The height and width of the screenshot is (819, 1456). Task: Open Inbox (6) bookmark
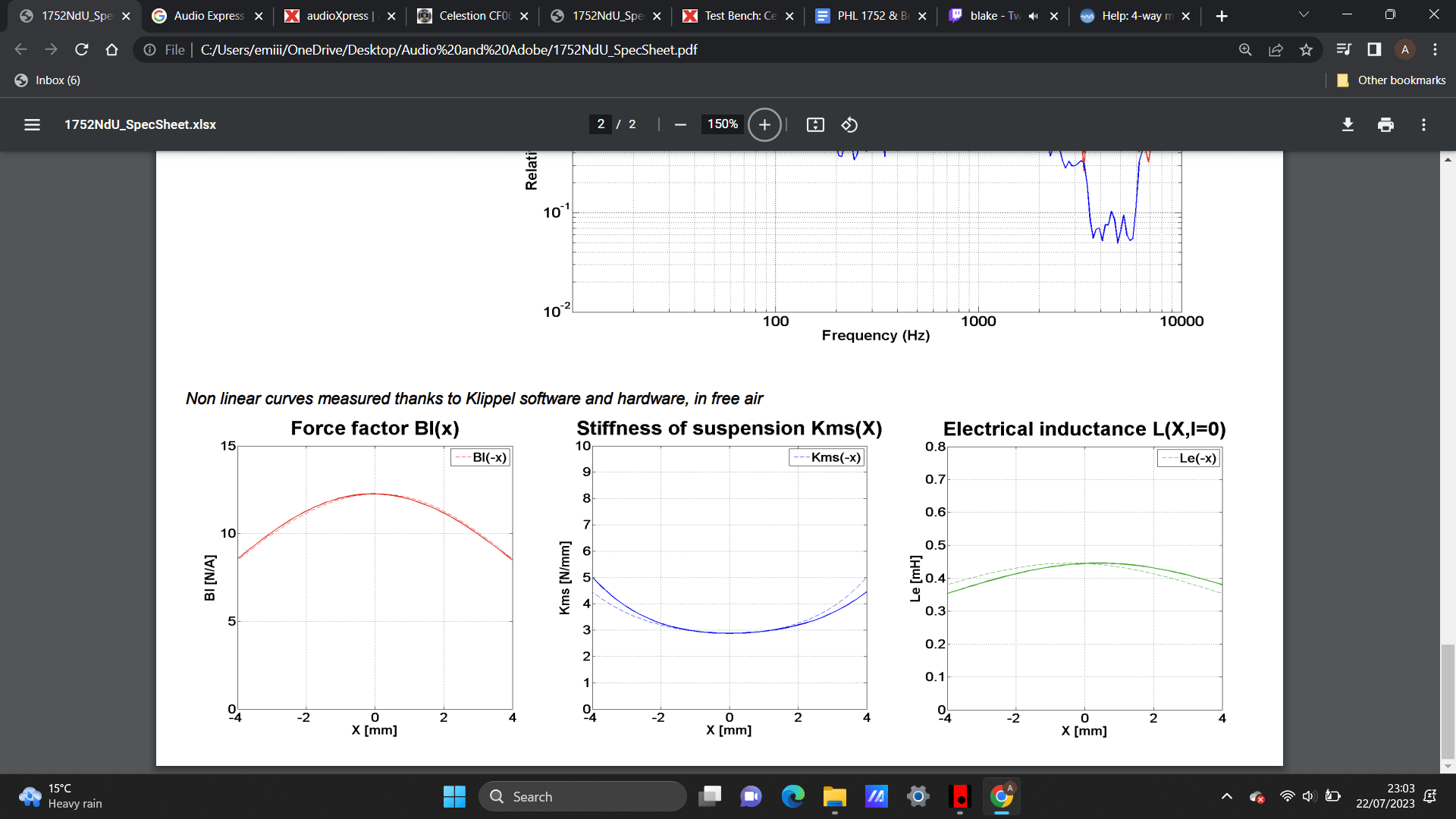[x=47, y=80]
